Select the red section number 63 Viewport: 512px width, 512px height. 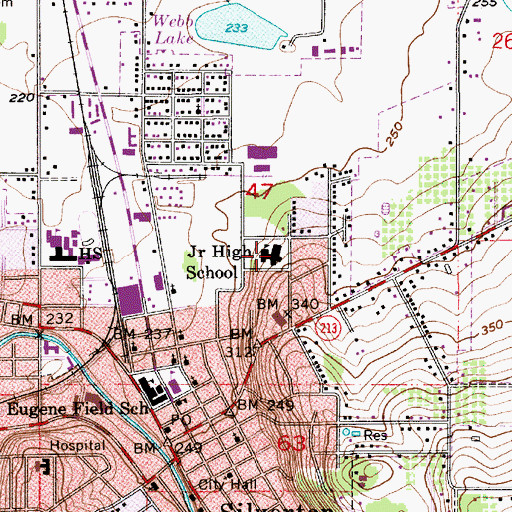[x=291, y=443]
